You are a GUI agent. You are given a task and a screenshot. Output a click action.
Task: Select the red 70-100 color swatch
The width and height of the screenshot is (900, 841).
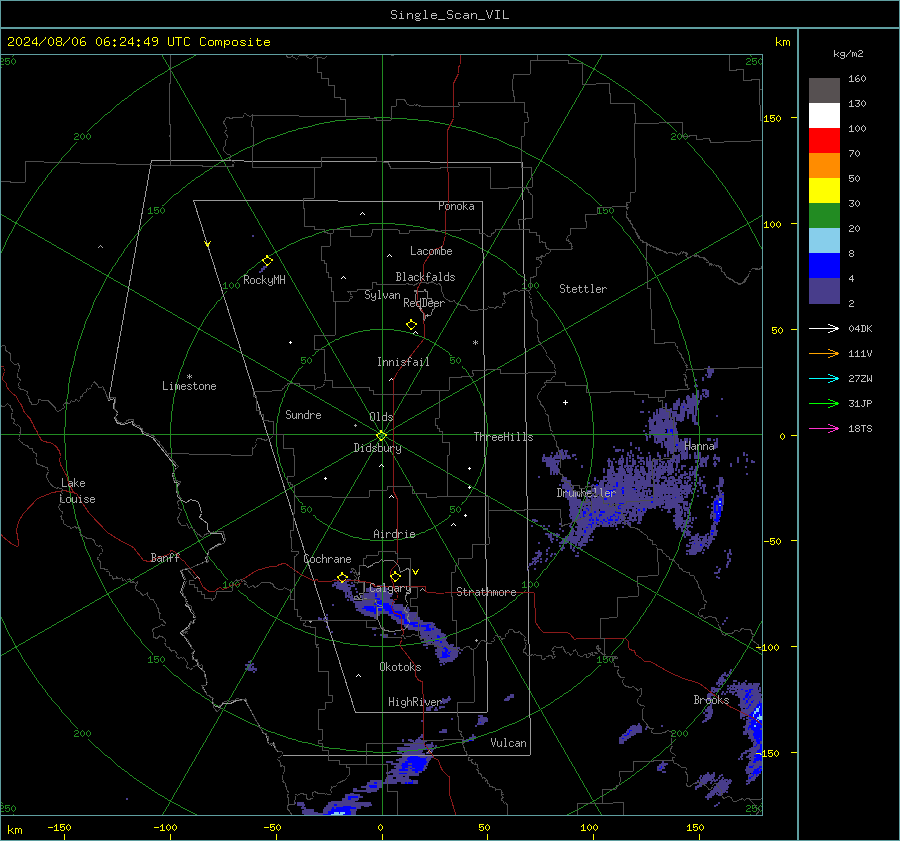click(x=824, y=141)
